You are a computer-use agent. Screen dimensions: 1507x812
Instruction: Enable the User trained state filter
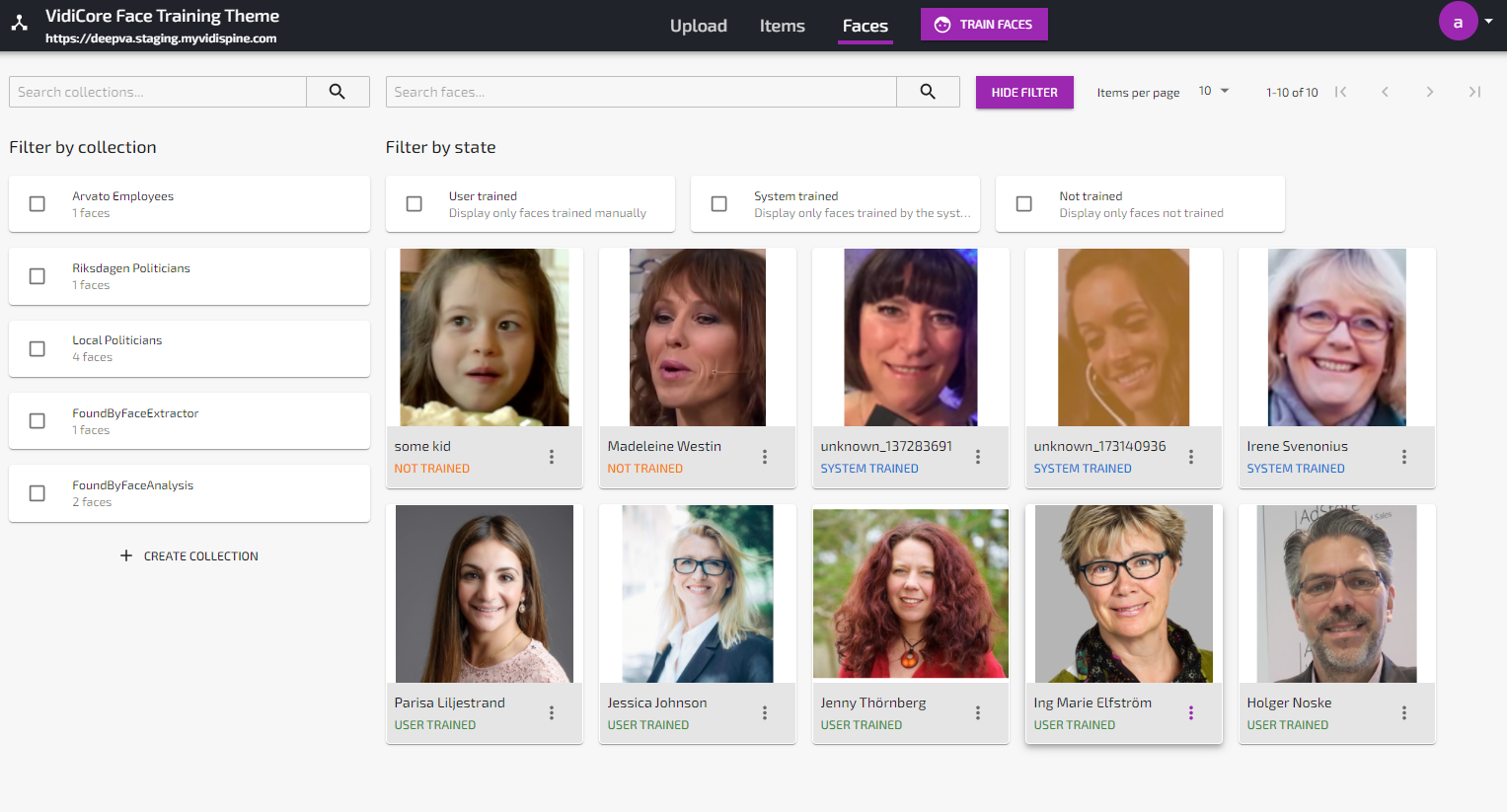414,203
